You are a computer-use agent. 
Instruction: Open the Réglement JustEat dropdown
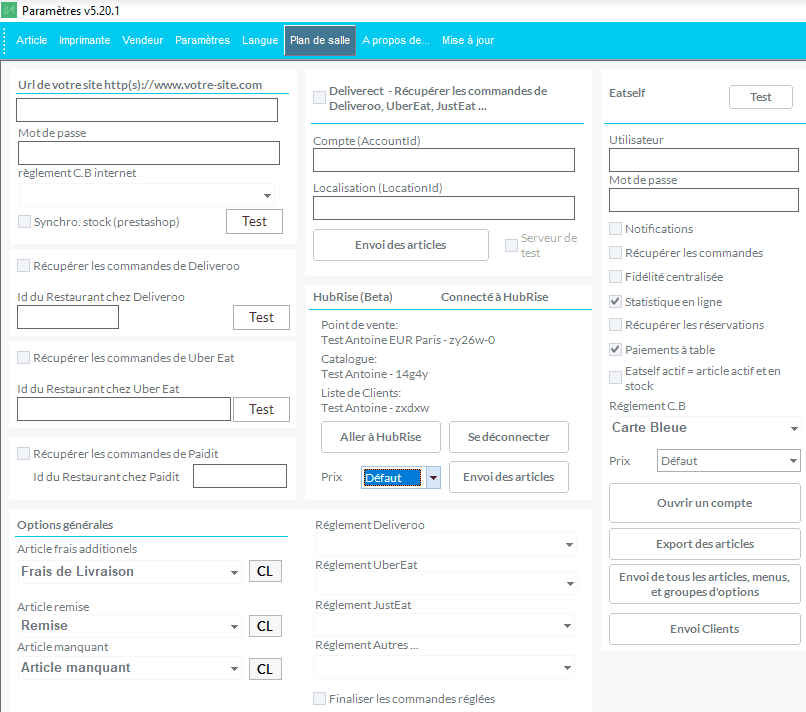(x=444, y=625)
